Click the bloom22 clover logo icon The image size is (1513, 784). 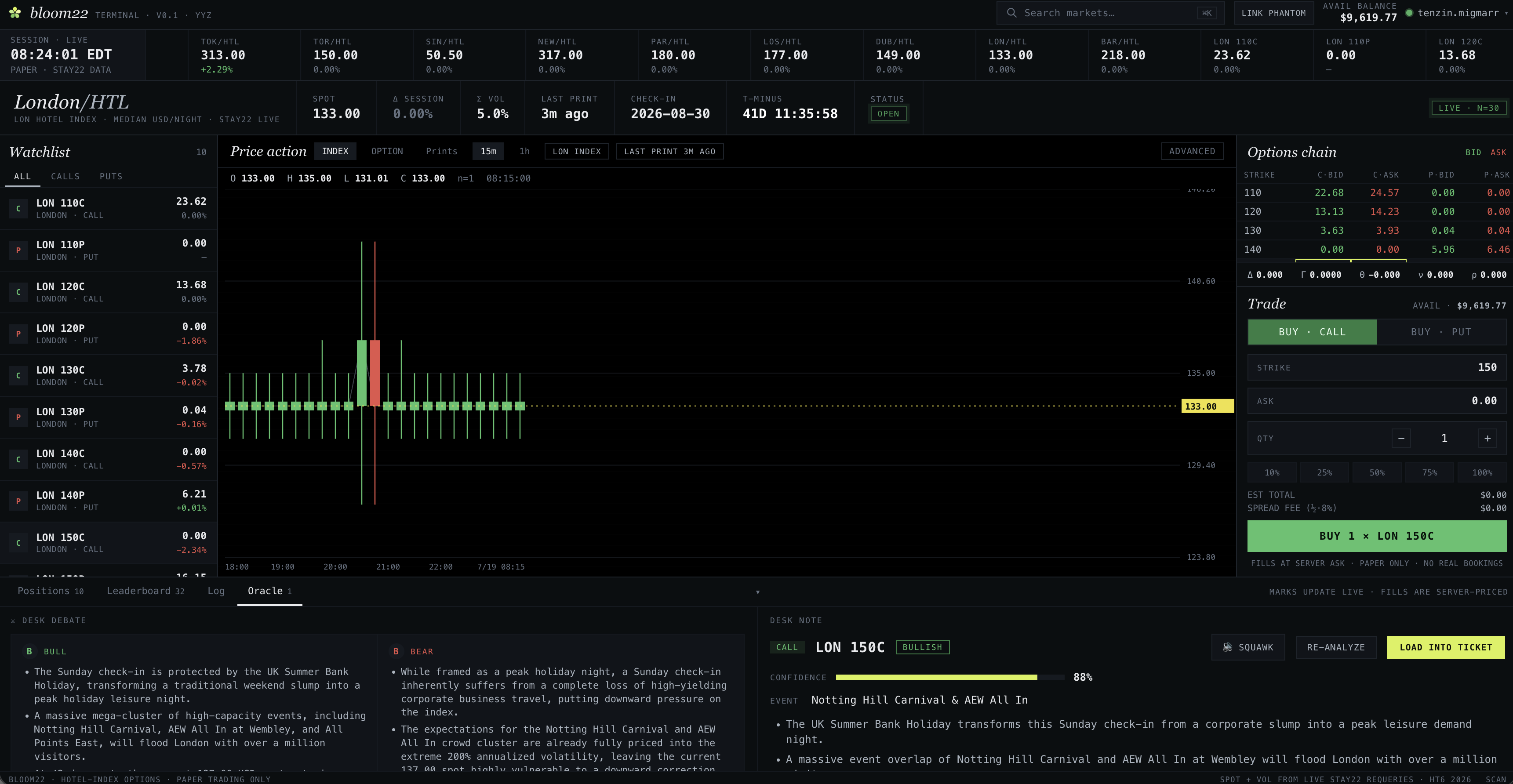(x=15, y=12)
